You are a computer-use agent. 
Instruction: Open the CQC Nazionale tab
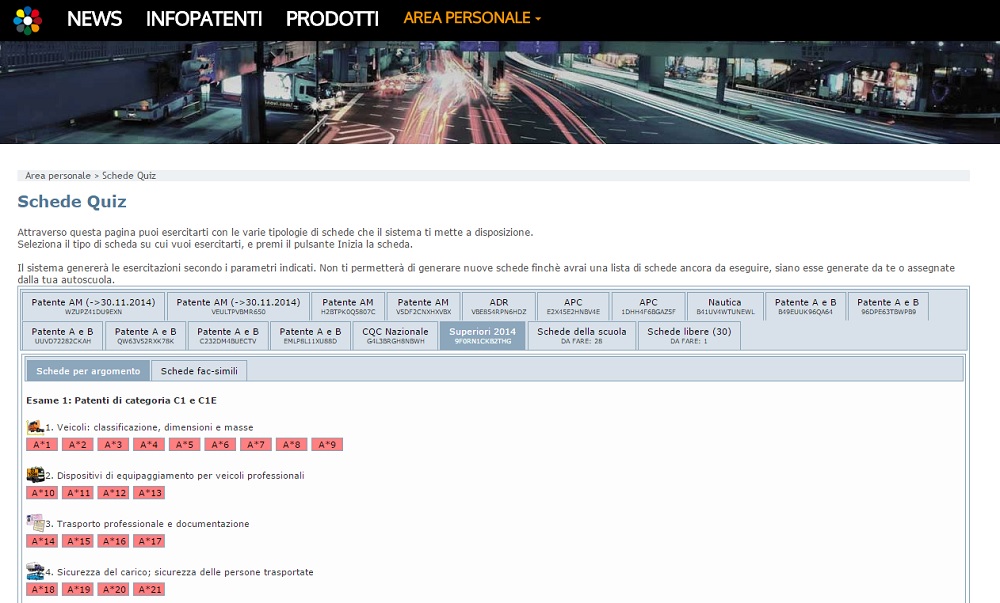395,335
